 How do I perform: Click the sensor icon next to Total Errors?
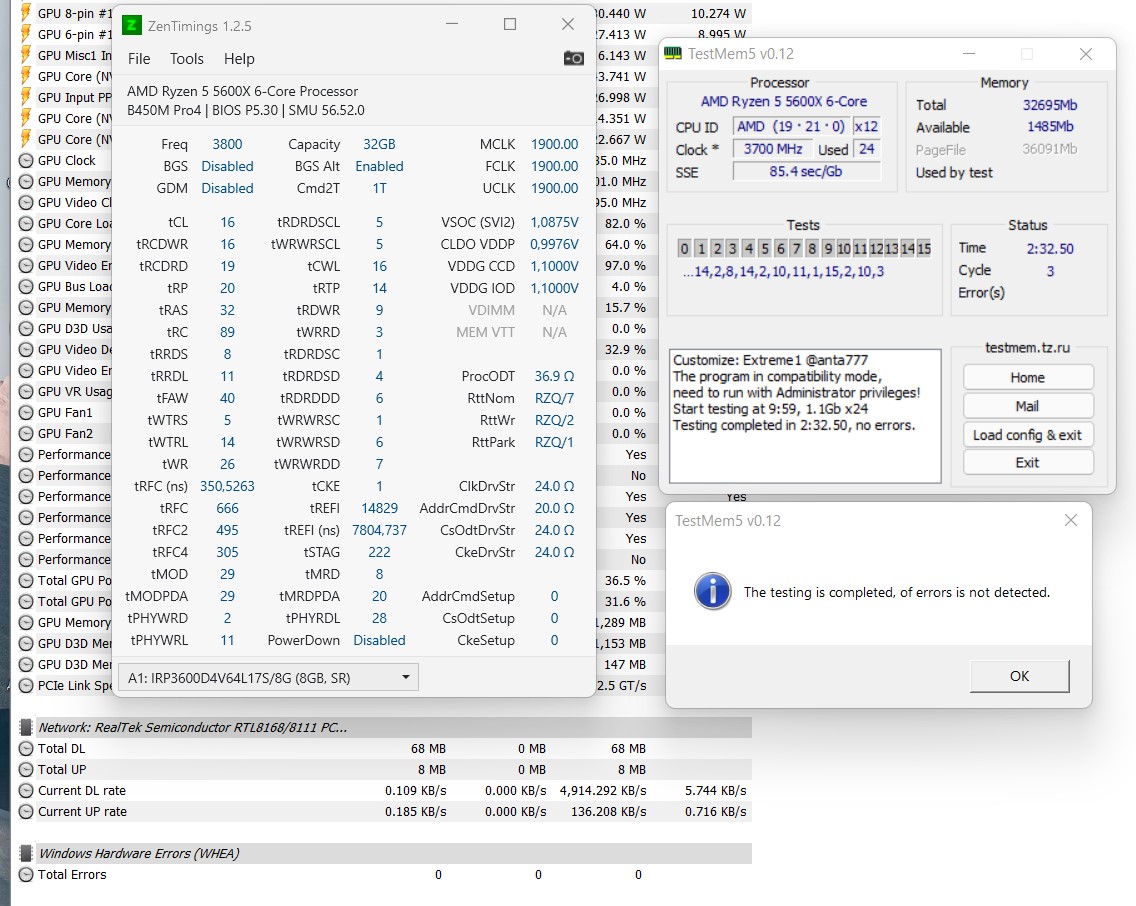click(26, 874)
